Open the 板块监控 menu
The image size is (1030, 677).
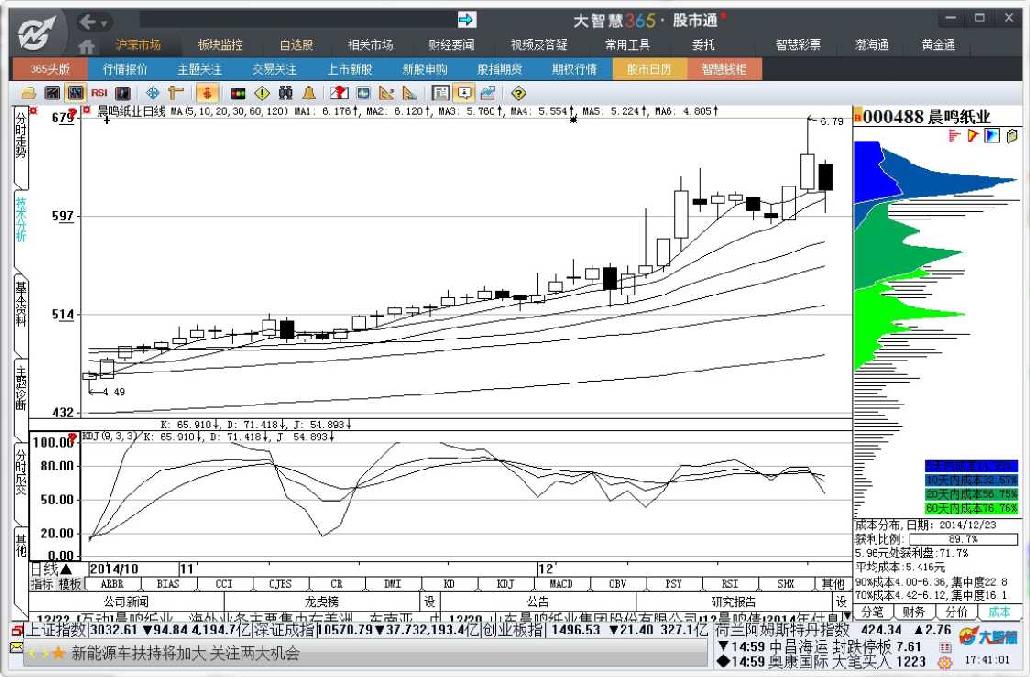pos(220,45)
